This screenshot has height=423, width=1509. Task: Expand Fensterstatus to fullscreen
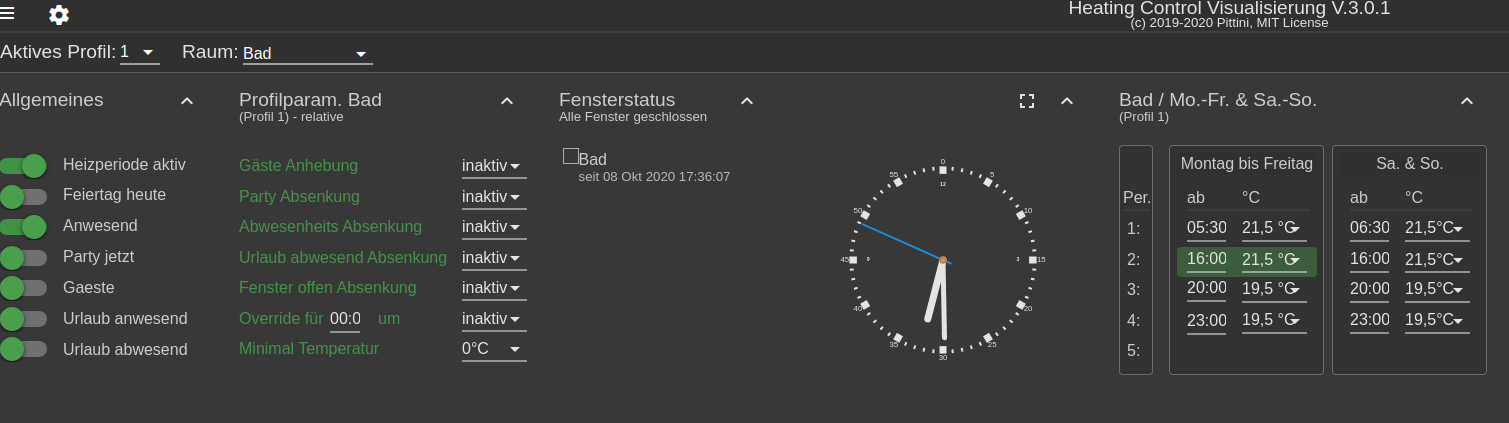1026,101
